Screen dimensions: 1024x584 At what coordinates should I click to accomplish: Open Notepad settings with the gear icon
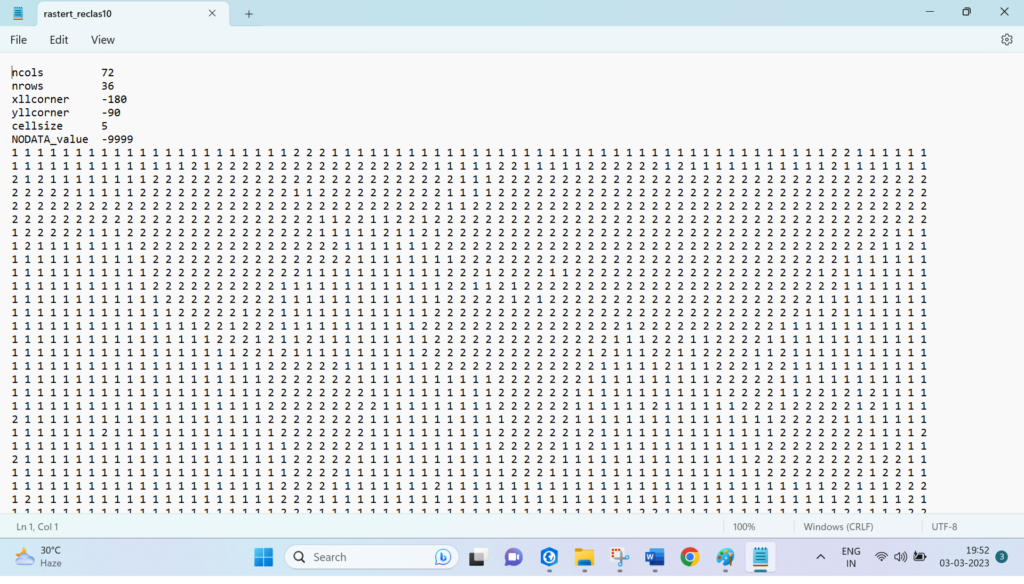1007,39
